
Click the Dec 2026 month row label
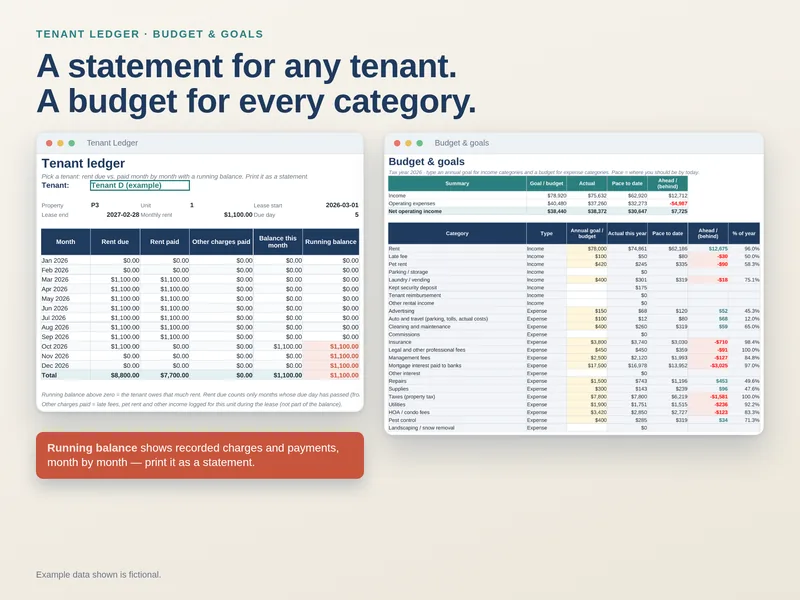[55, 366]
